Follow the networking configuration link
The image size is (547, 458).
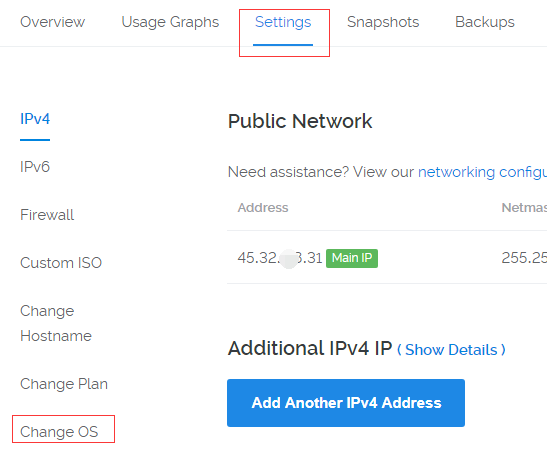pos(482,172)
